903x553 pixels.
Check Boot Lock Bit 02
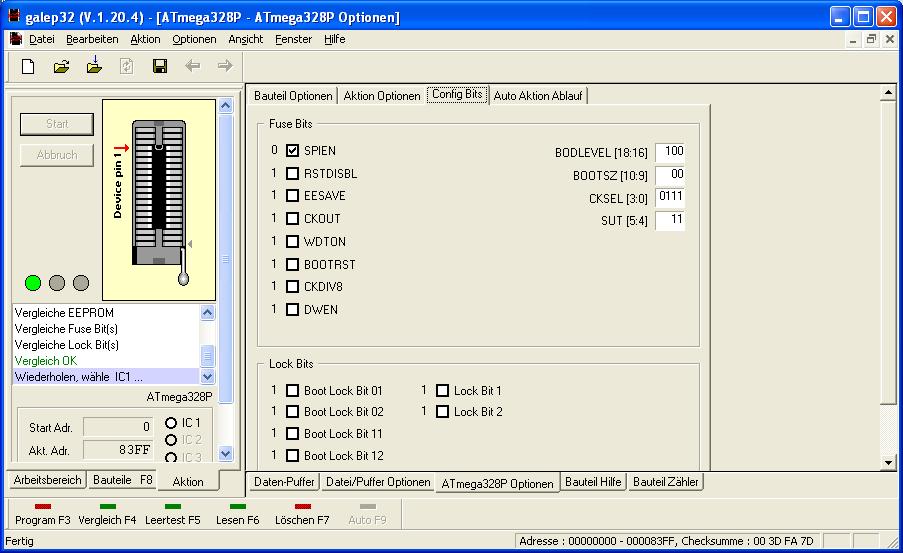(x=293, y=412)
